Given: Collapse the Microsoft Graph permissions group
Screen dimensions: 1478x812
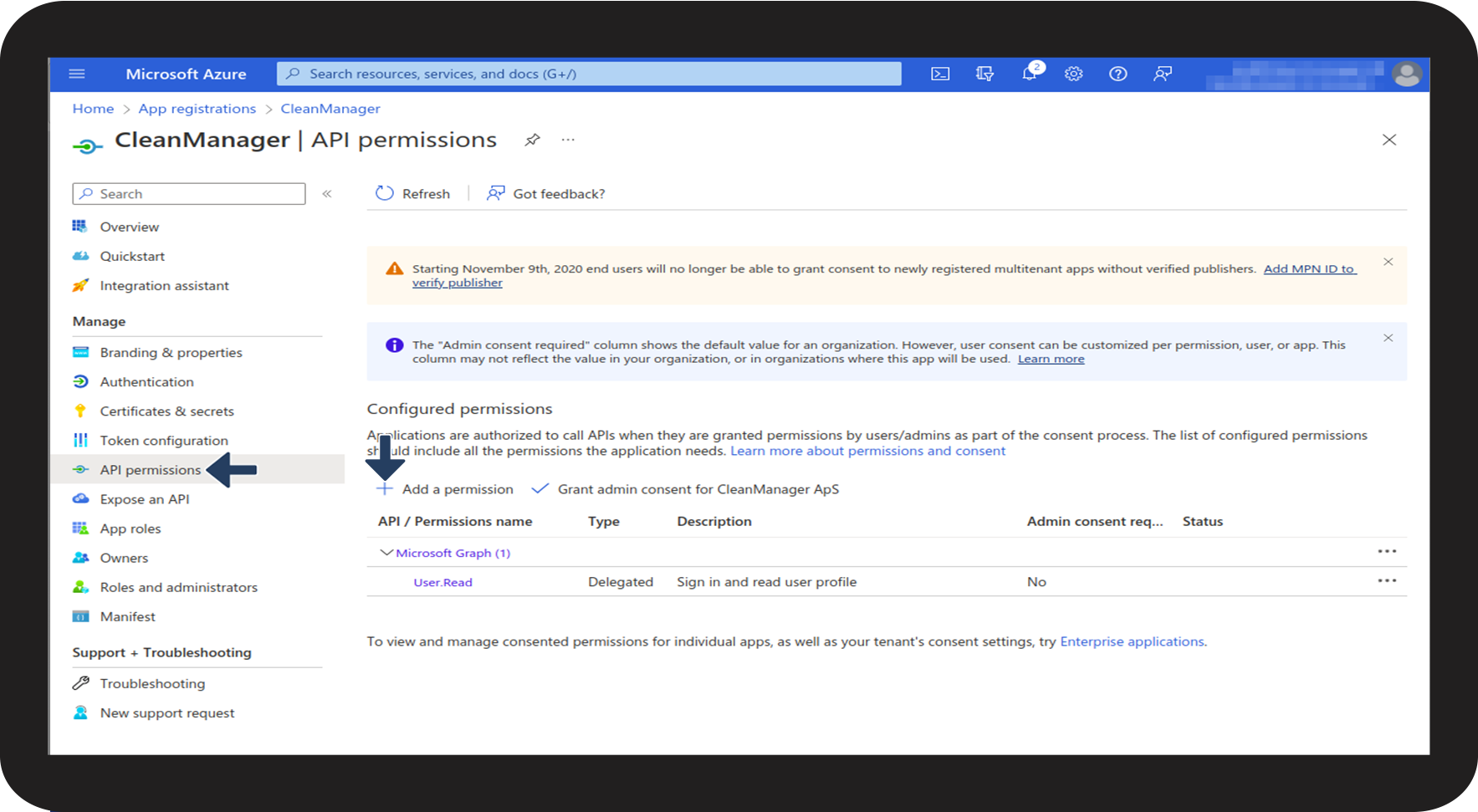Looking at the screenshot, I should coord(386,553).
